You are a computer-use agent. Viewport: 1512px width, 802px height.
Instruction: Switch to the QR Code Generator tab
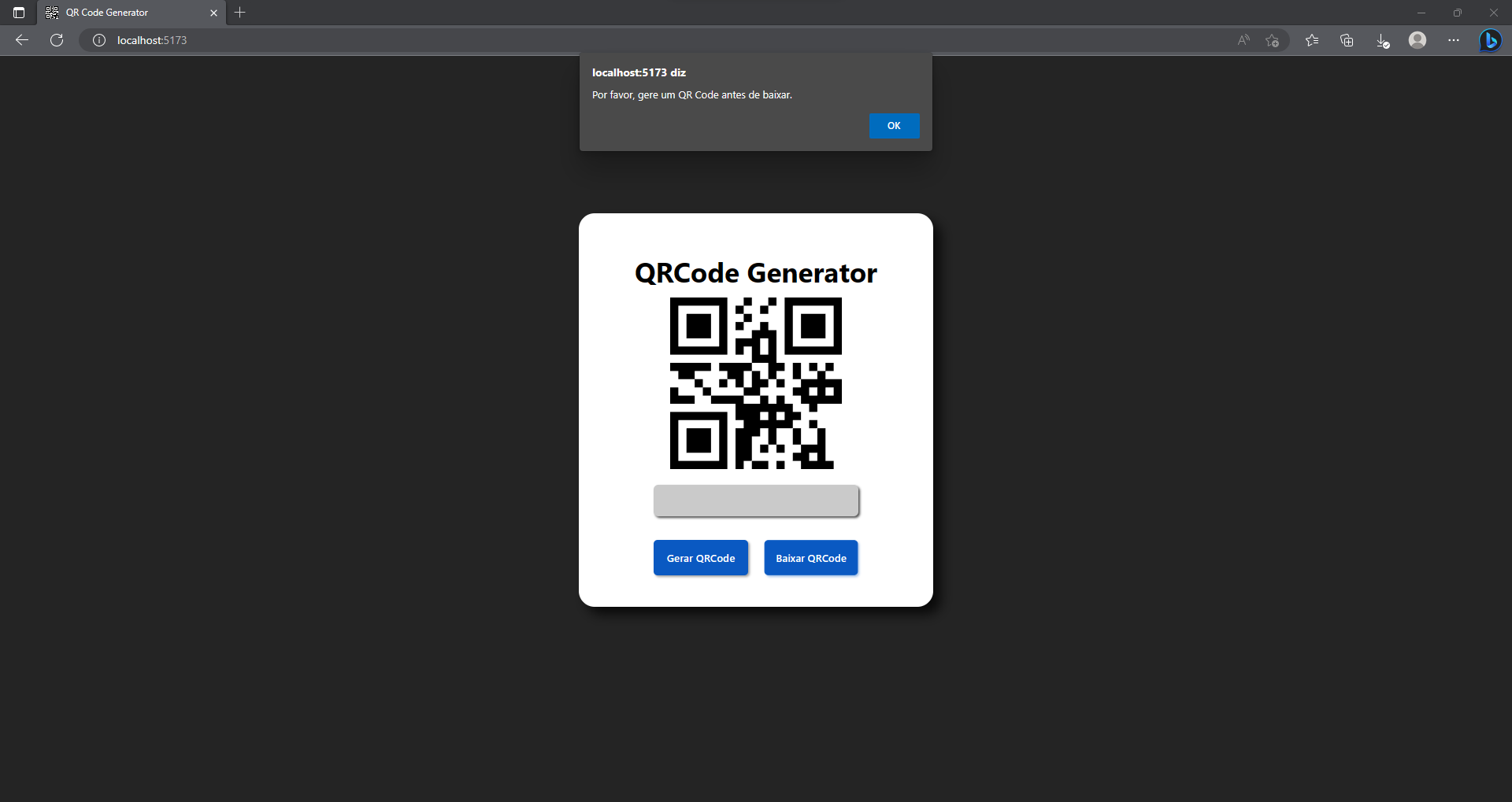[x=118, y=13]
